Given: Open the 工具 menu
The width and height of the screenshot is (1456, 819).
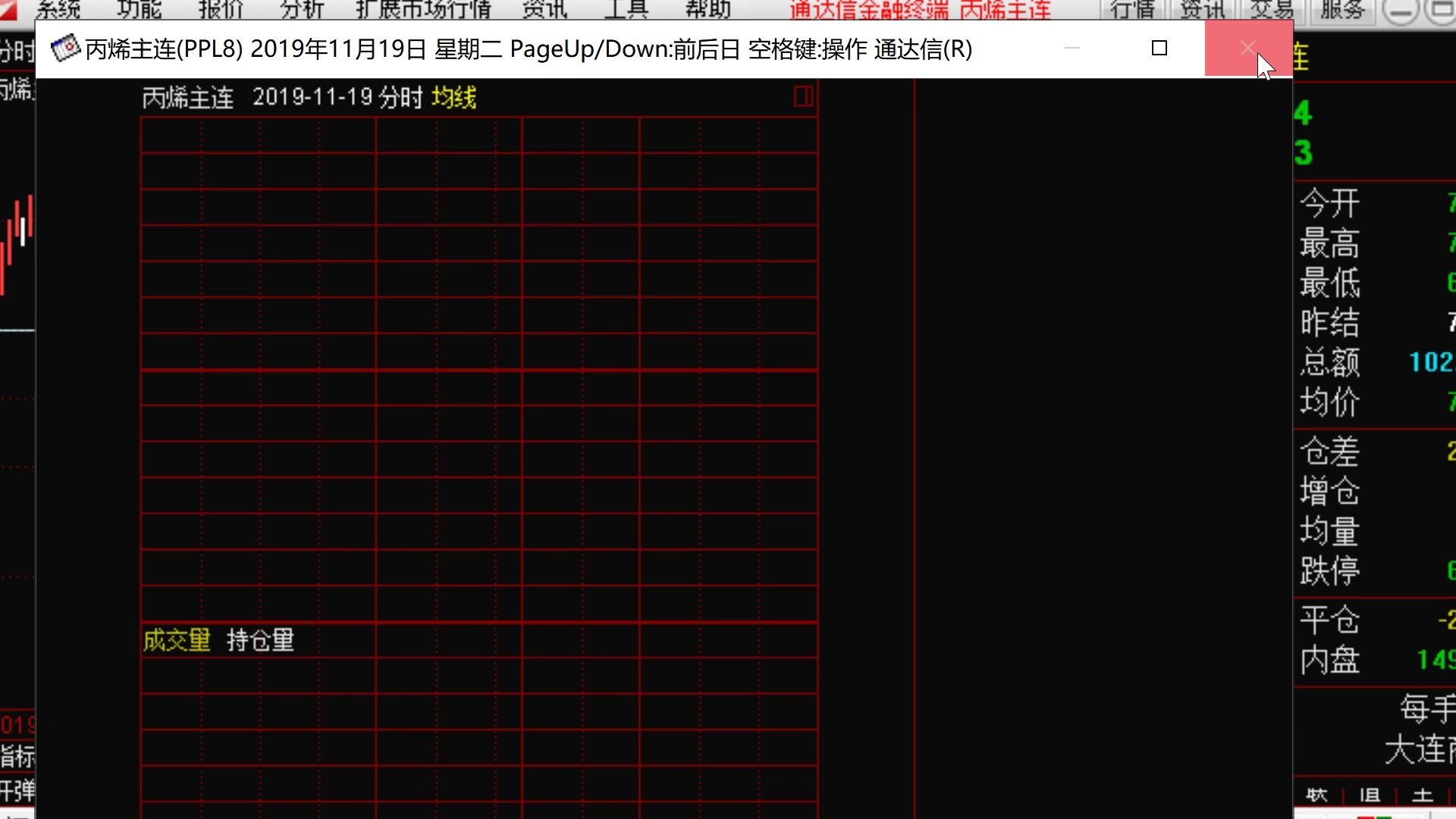Looking at the screenshot, I should point(626,8).
